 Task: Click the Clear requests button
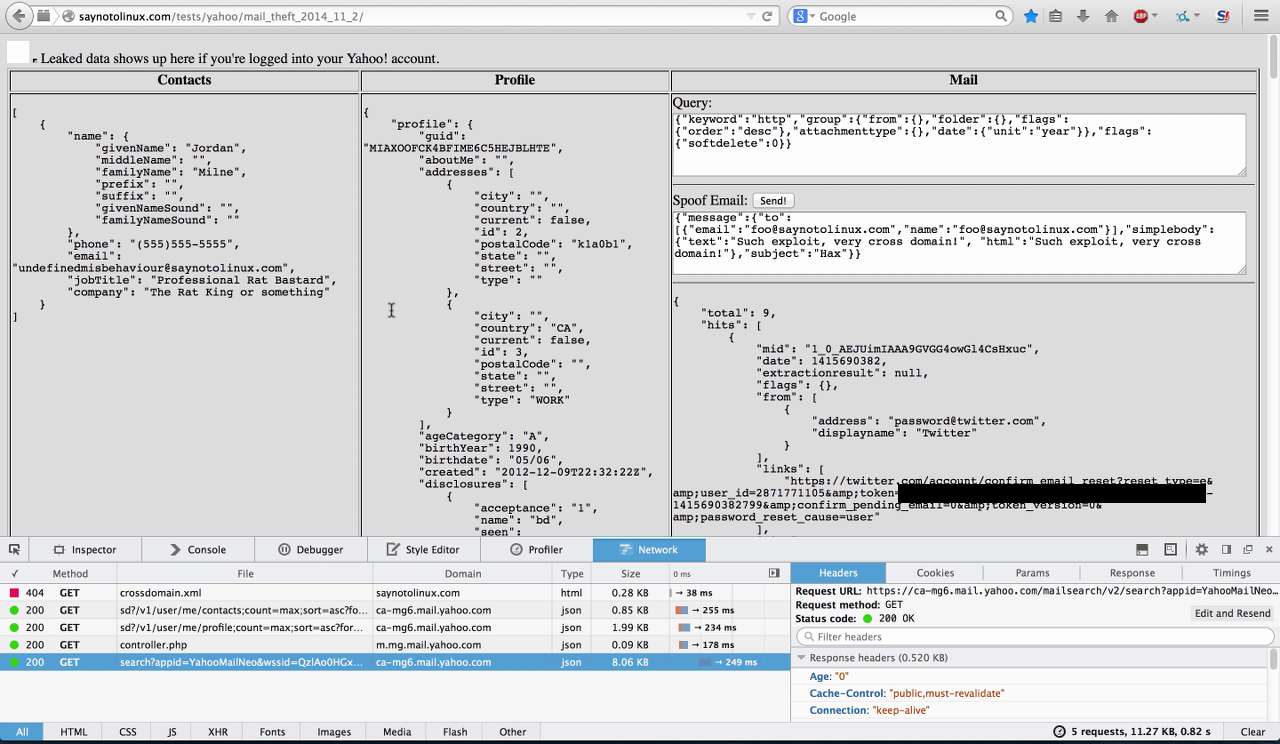pyautogui.click(x=1253, y=732)
